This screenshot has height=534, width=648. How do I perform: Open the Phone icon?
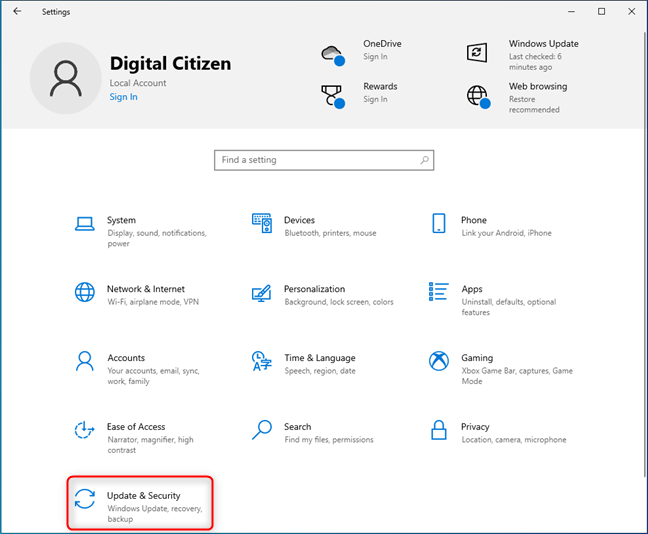click(x=439, y=223)
